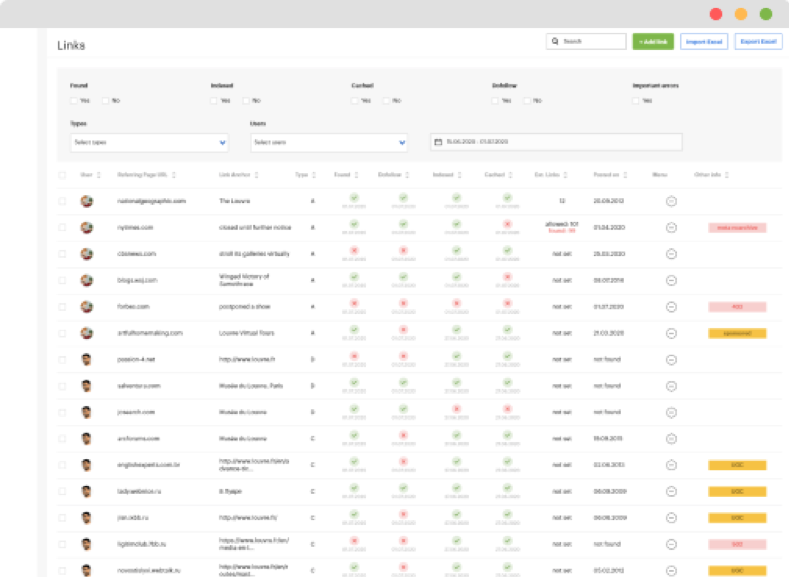Check the Found 'Yes' filter checkbox
Image resolution: width=789 pixels, height=577 pixels.
coord(74,101)
